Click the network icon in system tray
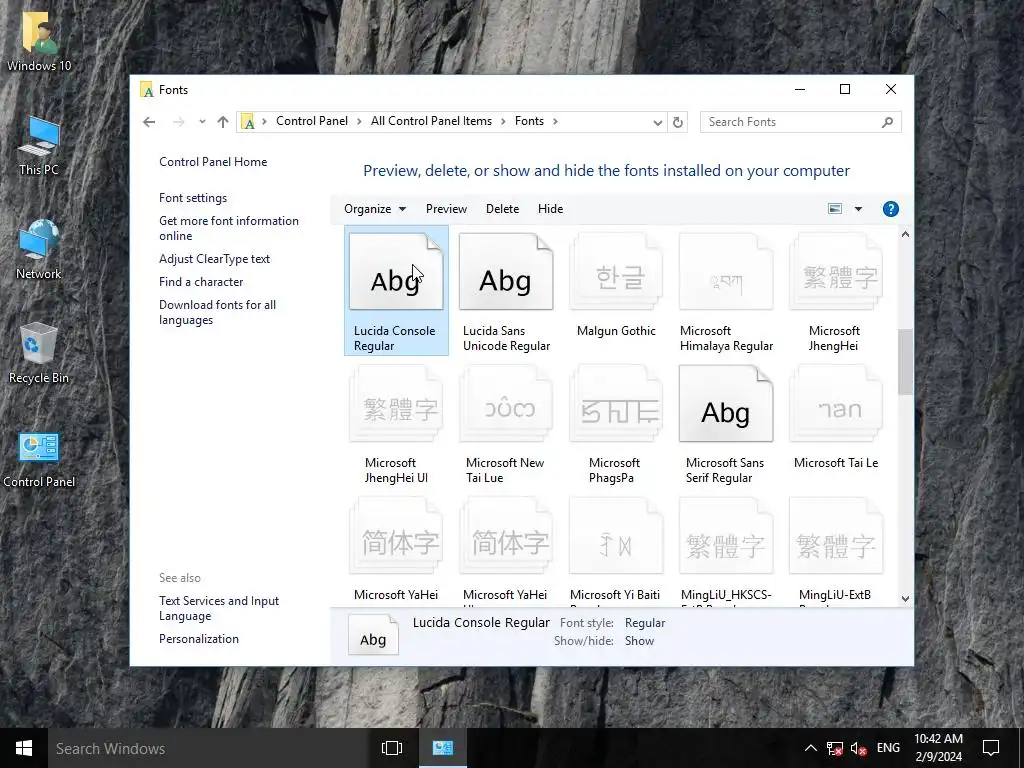Viewport: 1024px width, 768px height. tap(835, 748)
